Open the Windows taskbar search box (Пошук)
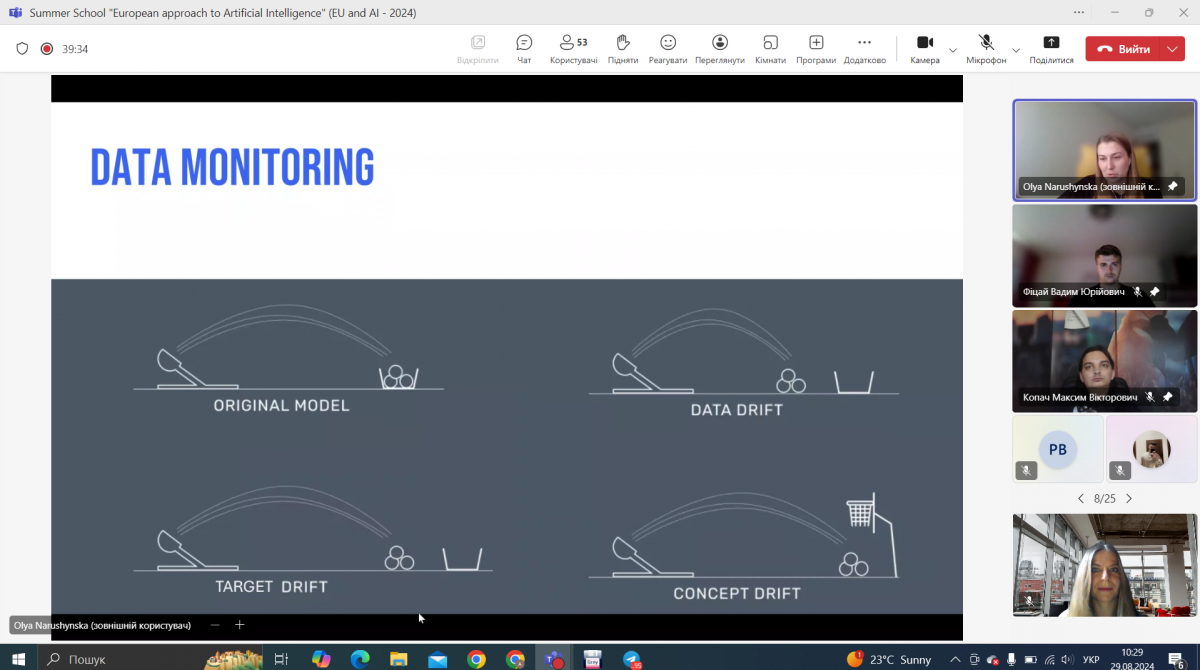 pyautogui.click(x=120, y=659)
